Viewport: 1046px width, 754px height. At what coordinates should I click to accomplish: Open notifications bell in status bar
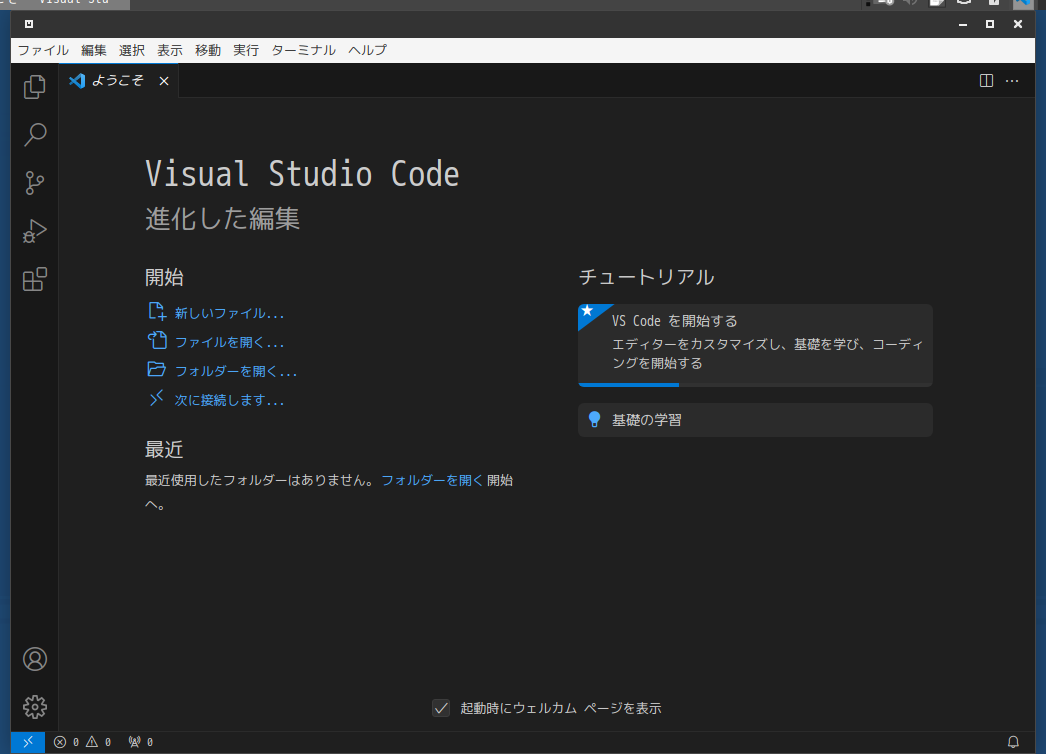point(1013,742)
